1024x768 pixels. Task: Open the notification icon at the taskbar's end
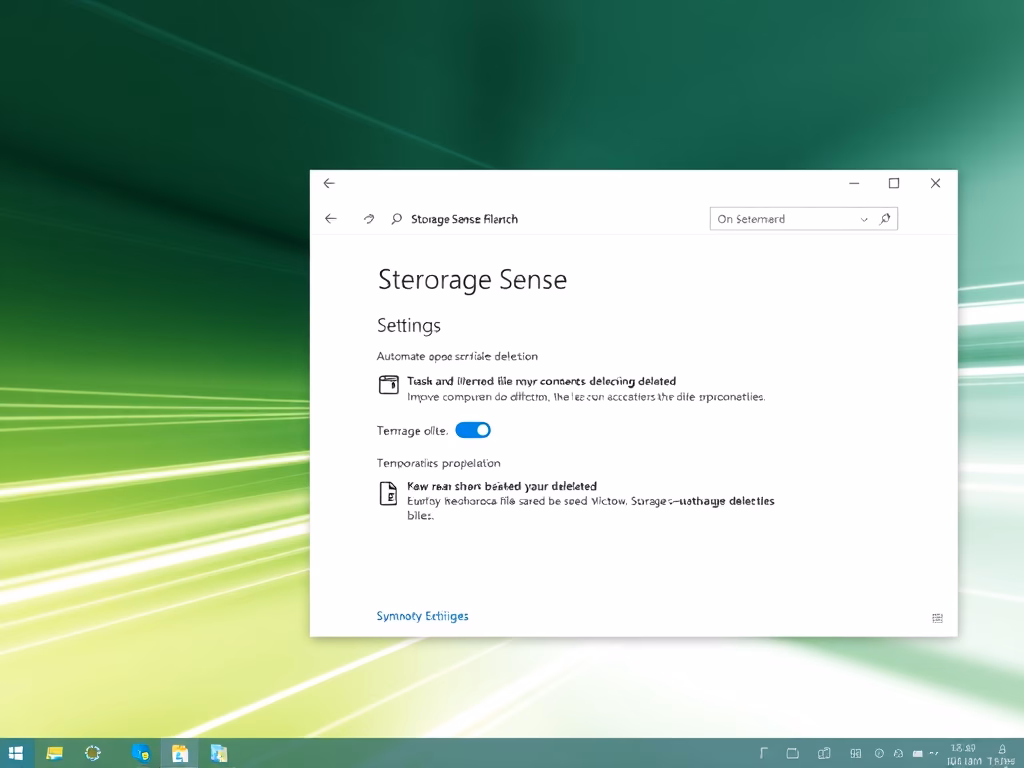pos(1002,750)
